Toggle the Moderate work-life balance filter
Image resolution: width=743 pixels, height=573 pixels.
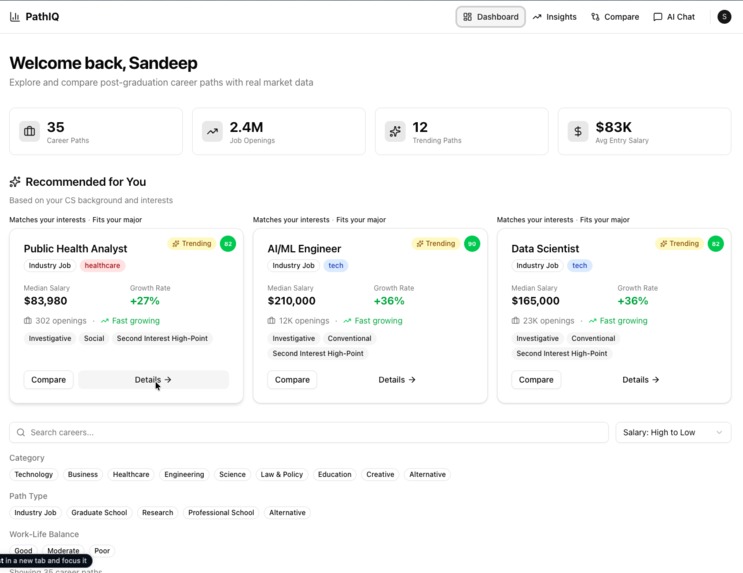[63, 551]
